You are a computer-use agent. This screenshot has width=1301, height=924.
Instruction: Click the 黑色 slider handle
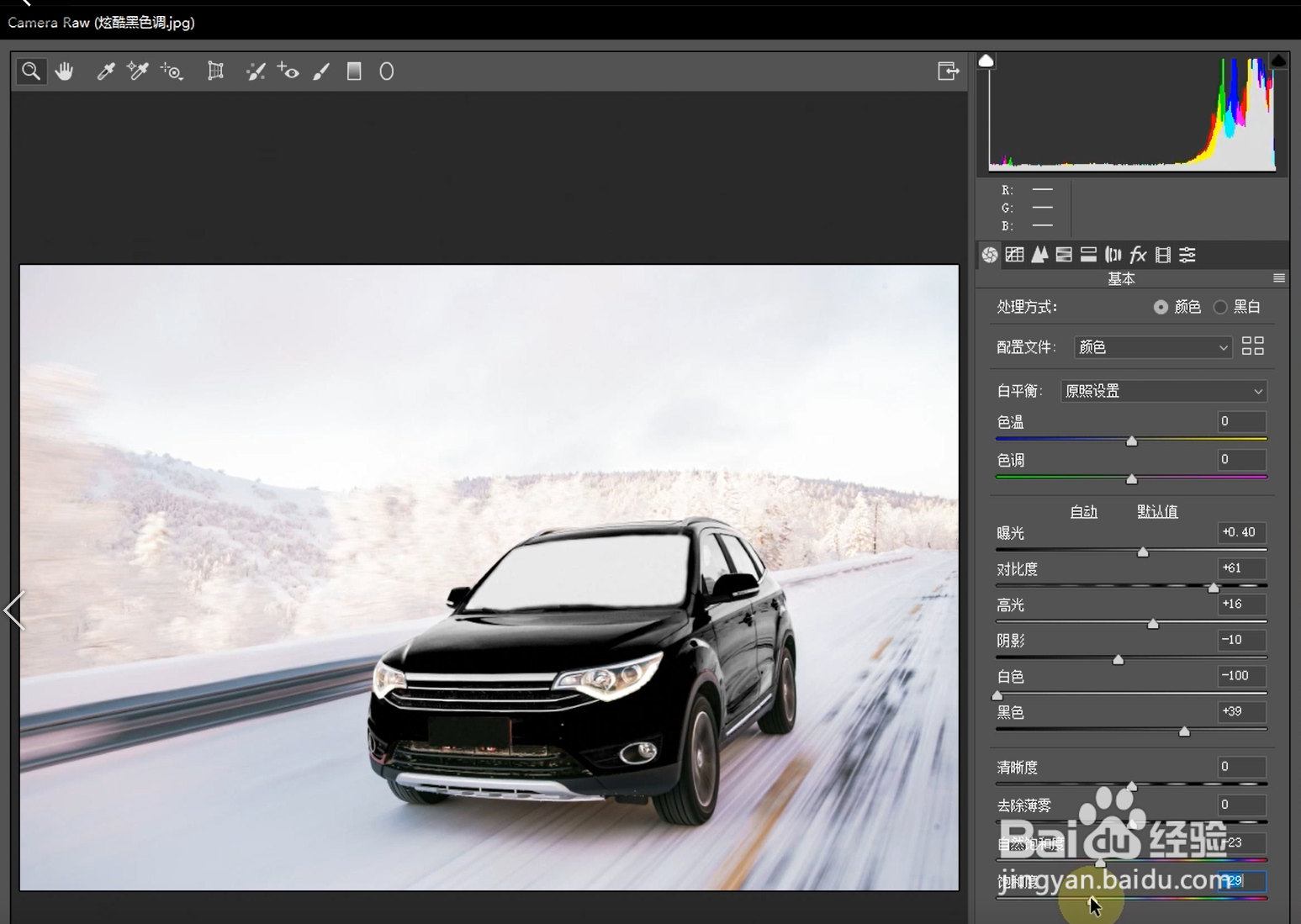tap(1184, 731)
